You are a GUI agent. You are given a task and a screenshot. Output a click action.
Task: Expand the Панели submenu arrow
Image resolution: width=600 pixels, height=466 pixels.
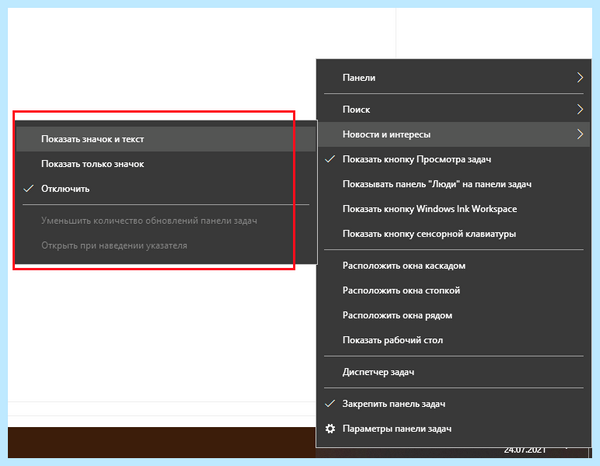(x=580, y=78)
